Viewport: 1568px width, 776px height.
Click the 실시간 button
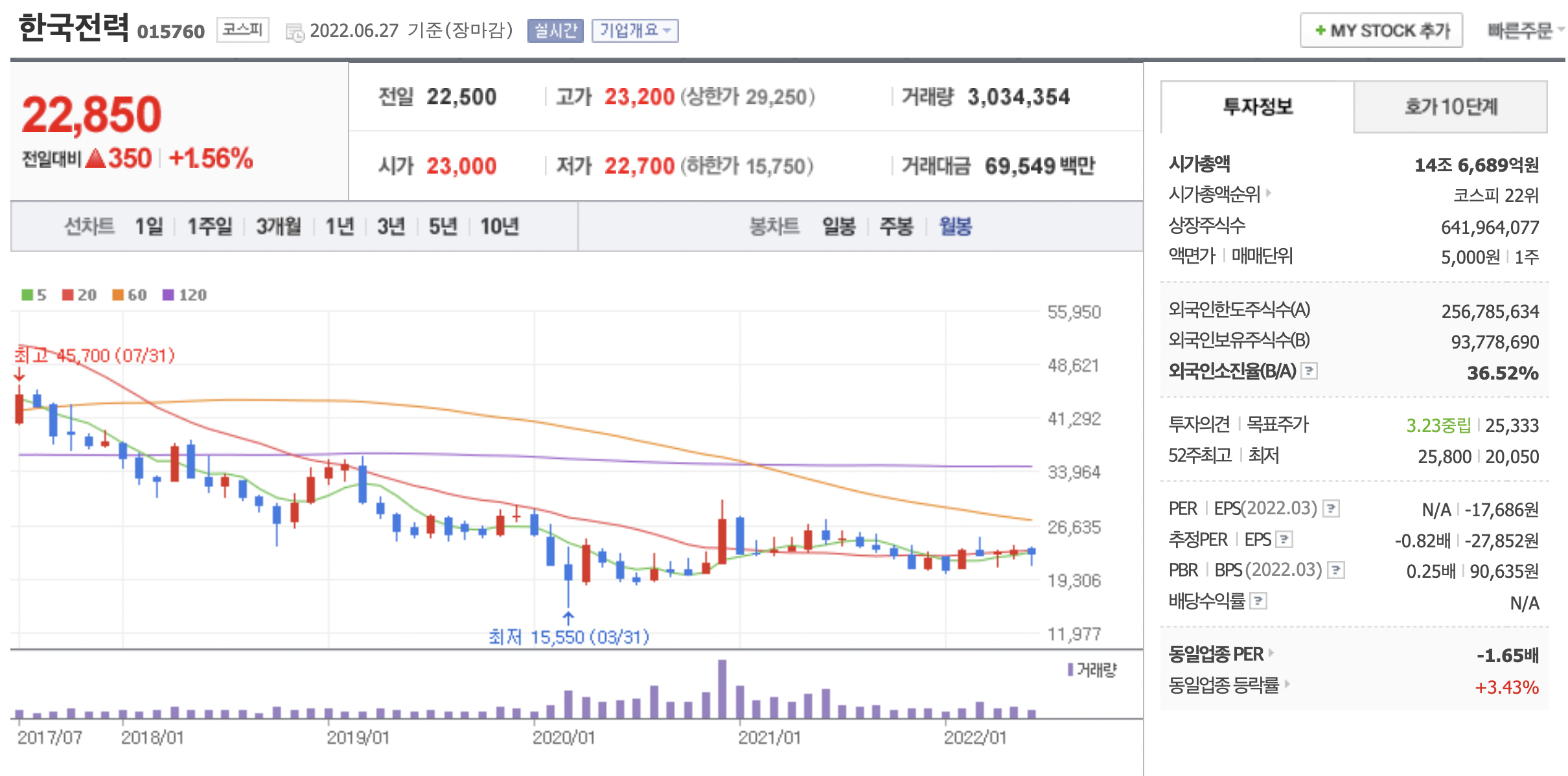555,30
